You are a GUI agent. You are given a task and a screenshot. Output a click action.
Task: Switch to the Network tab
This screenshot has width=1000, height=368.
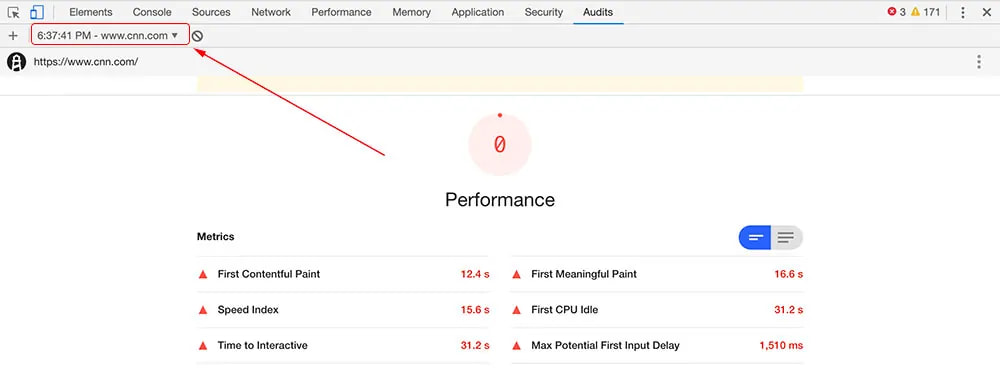tap(271, 12)
